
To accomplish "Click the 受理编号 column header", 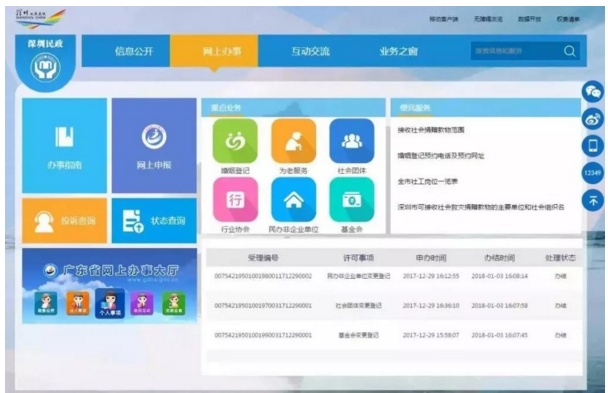I will [x=263, y=258].
